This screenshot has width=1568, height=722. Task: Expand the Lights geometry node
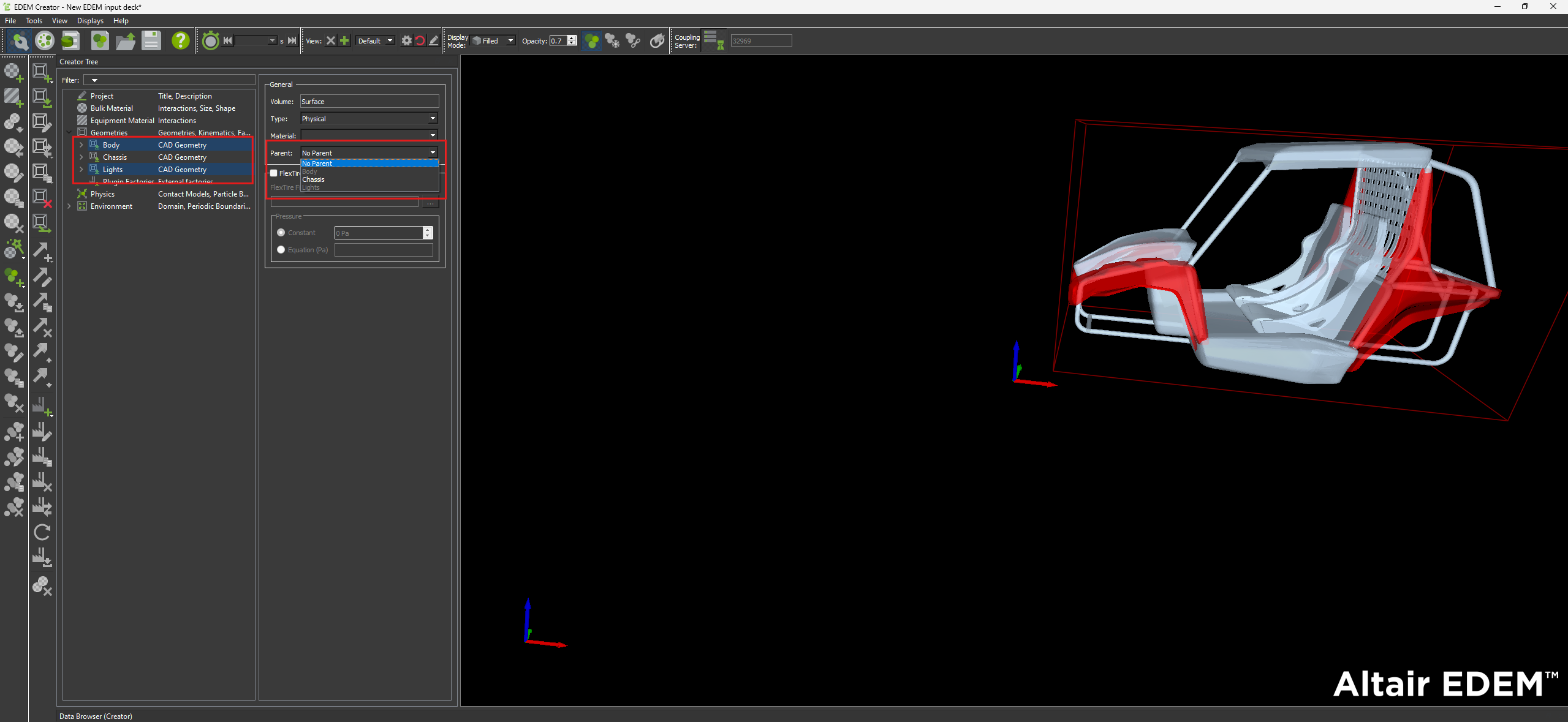click(x=81, y=170)
